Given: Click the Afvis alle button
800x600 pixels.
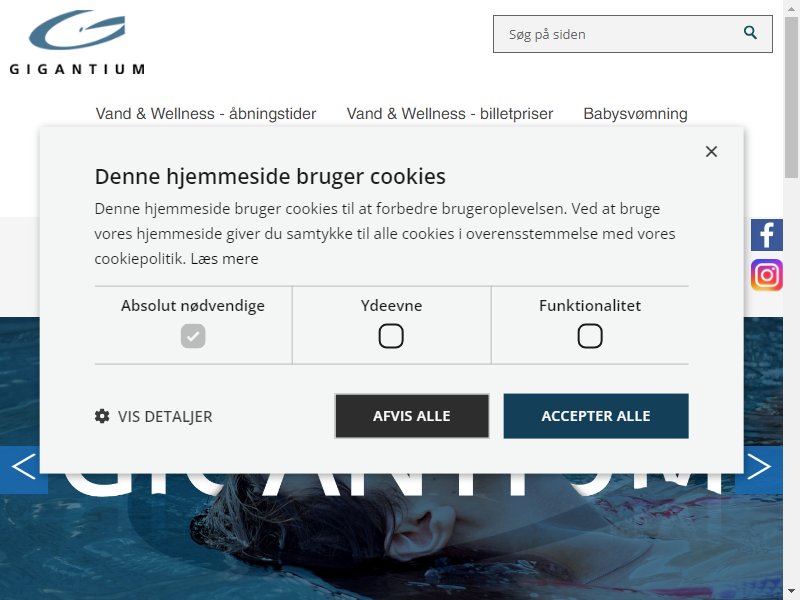Looking at the screenshot, I should point(412,416).
